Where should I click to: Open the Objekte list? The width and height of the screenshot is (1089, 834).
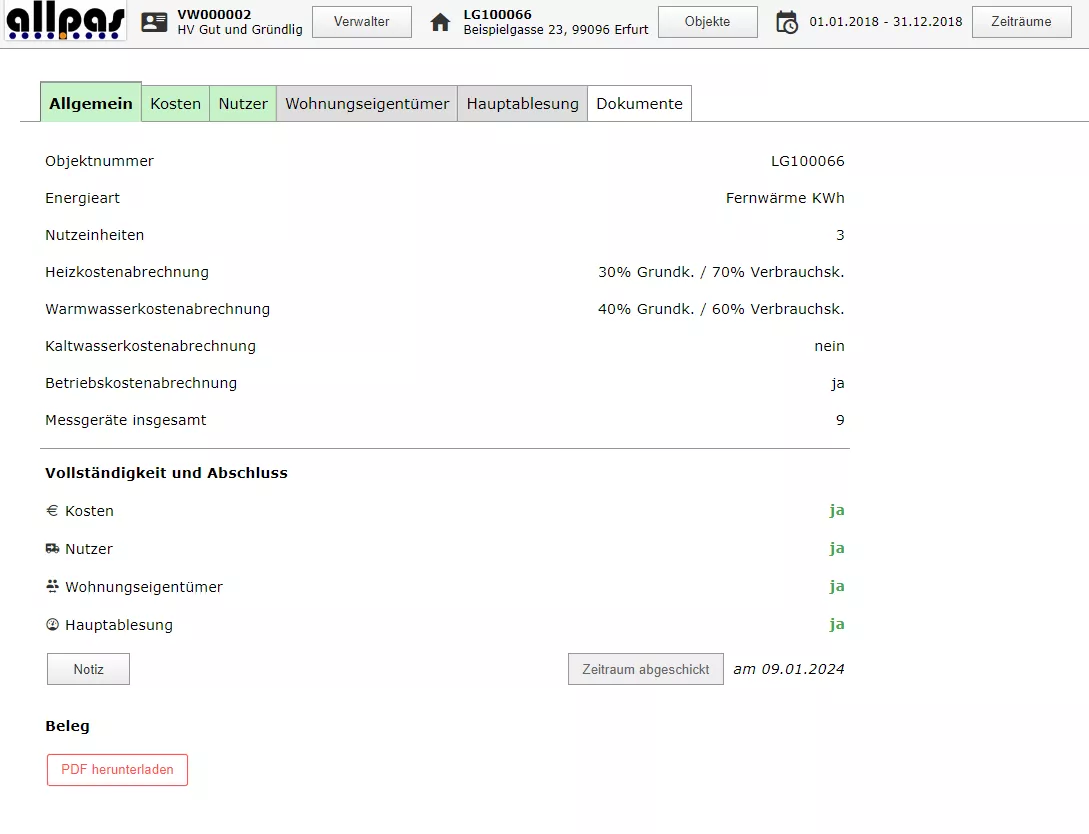pyautogui.click(x=707, y=22)
